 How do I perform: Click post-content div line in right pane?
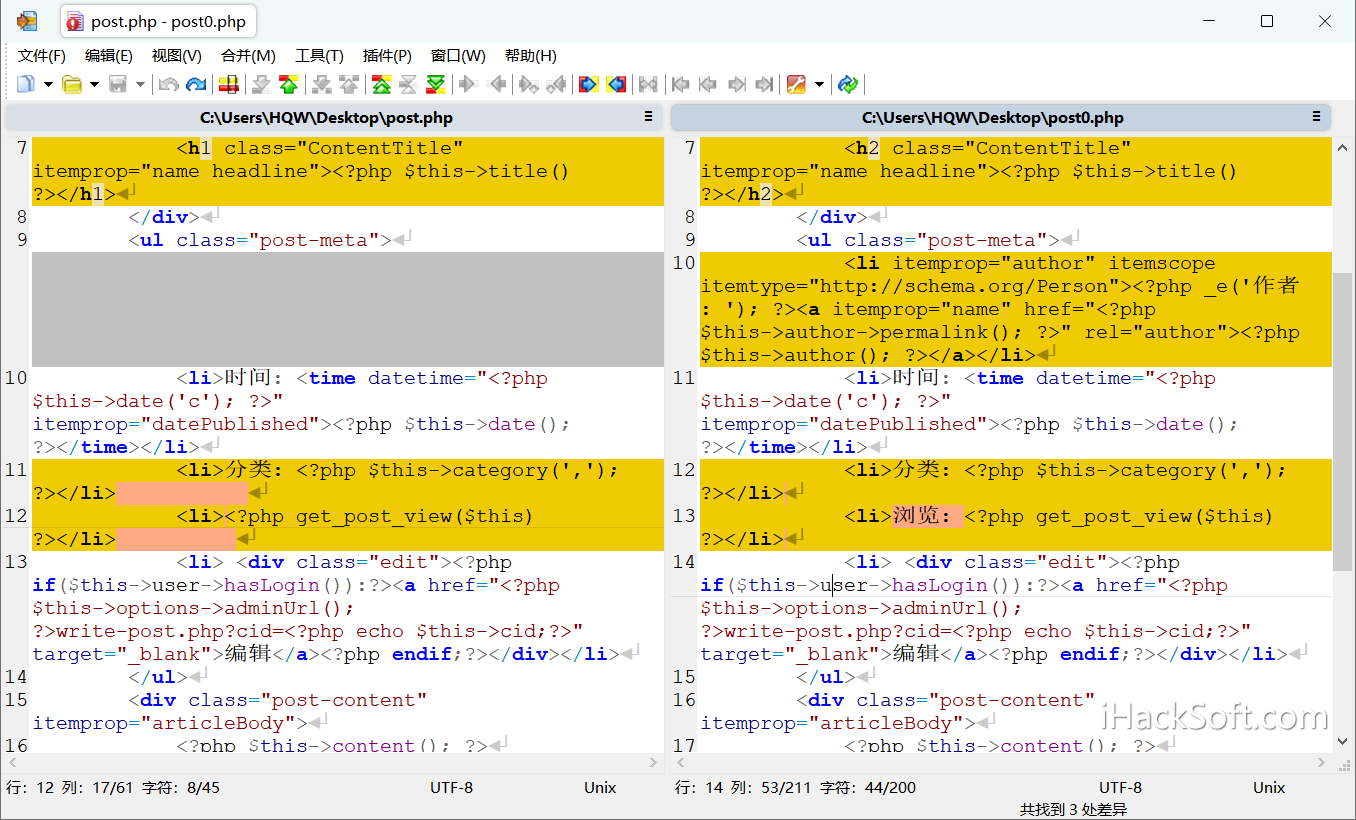(1016, 711)
